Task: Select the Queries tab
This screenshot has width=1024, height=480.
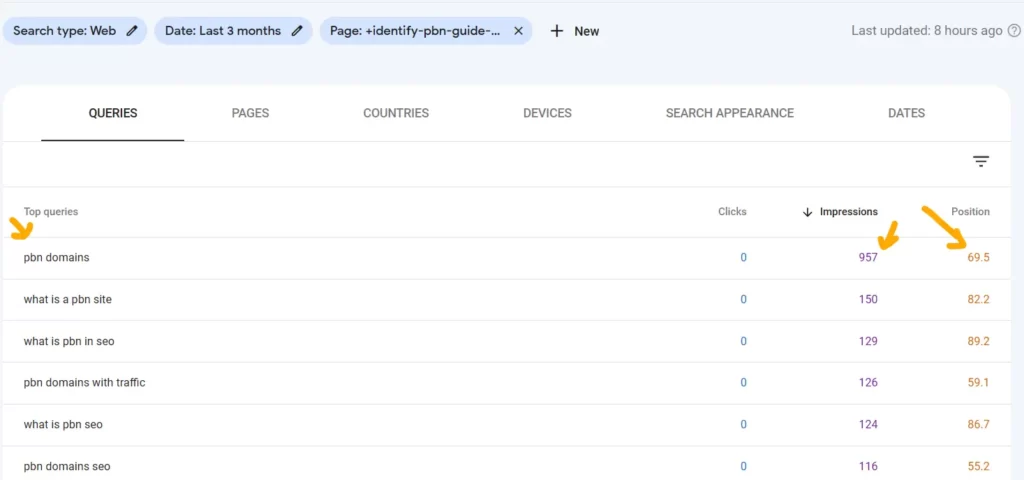Action: pos(113,113)
